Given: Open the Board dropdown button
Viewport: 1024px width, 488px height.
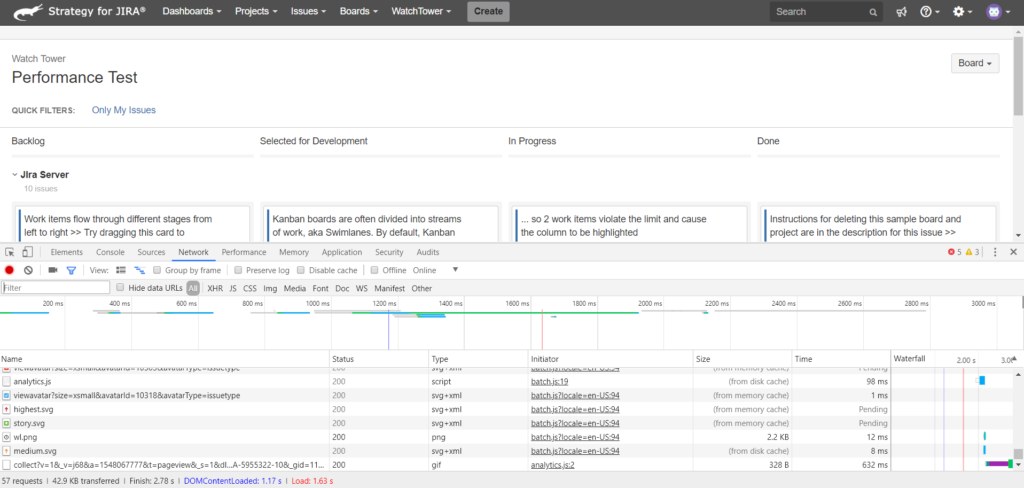Looking at the screenshot, I should (975, 63).
